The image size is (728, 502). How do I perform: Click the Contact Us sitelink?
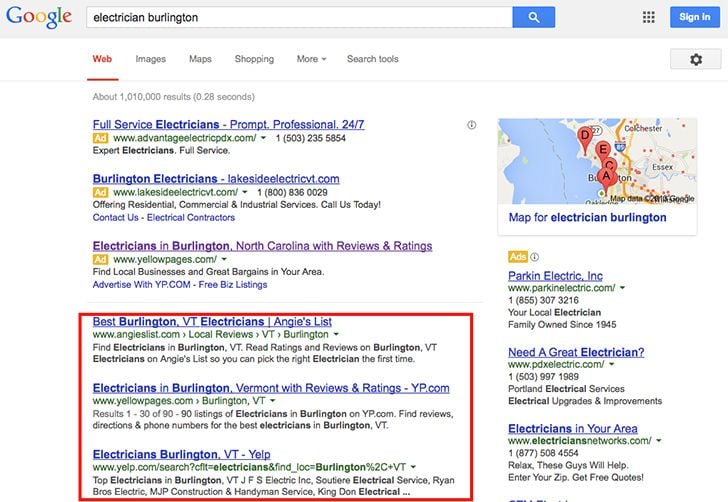(x=116, y=217)
